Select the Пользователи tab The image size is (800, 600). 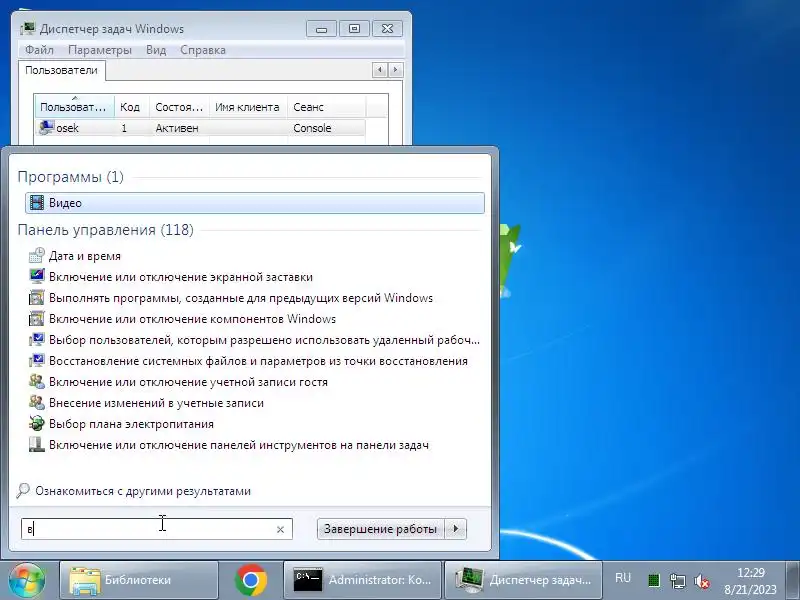(61, 70)
